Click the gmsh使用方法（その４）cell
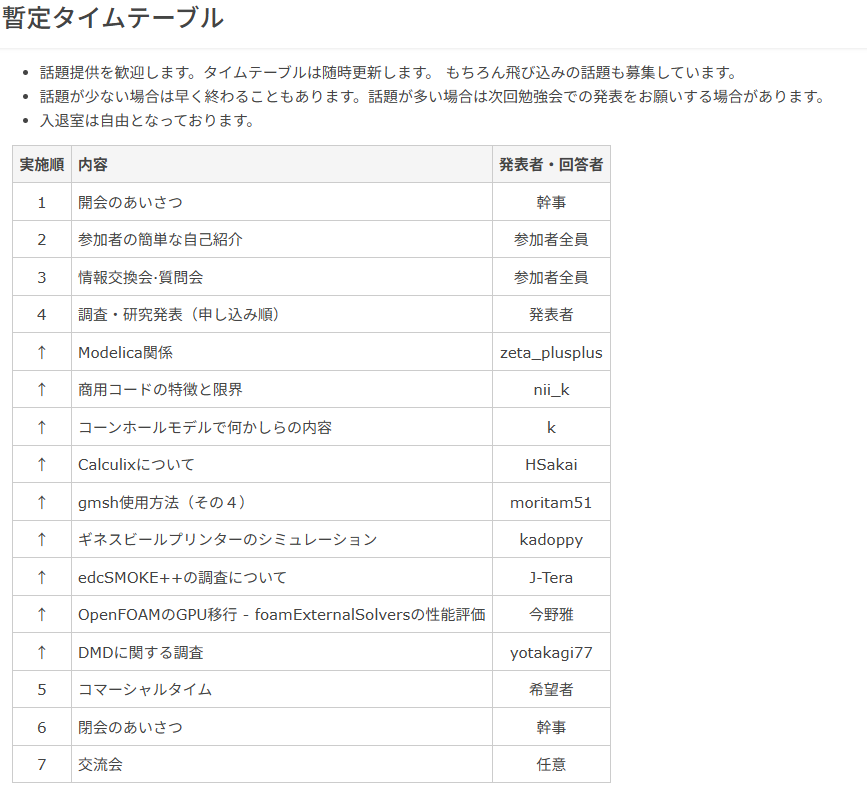Viewport: 867px width, 792px height. tap(282, 502)
